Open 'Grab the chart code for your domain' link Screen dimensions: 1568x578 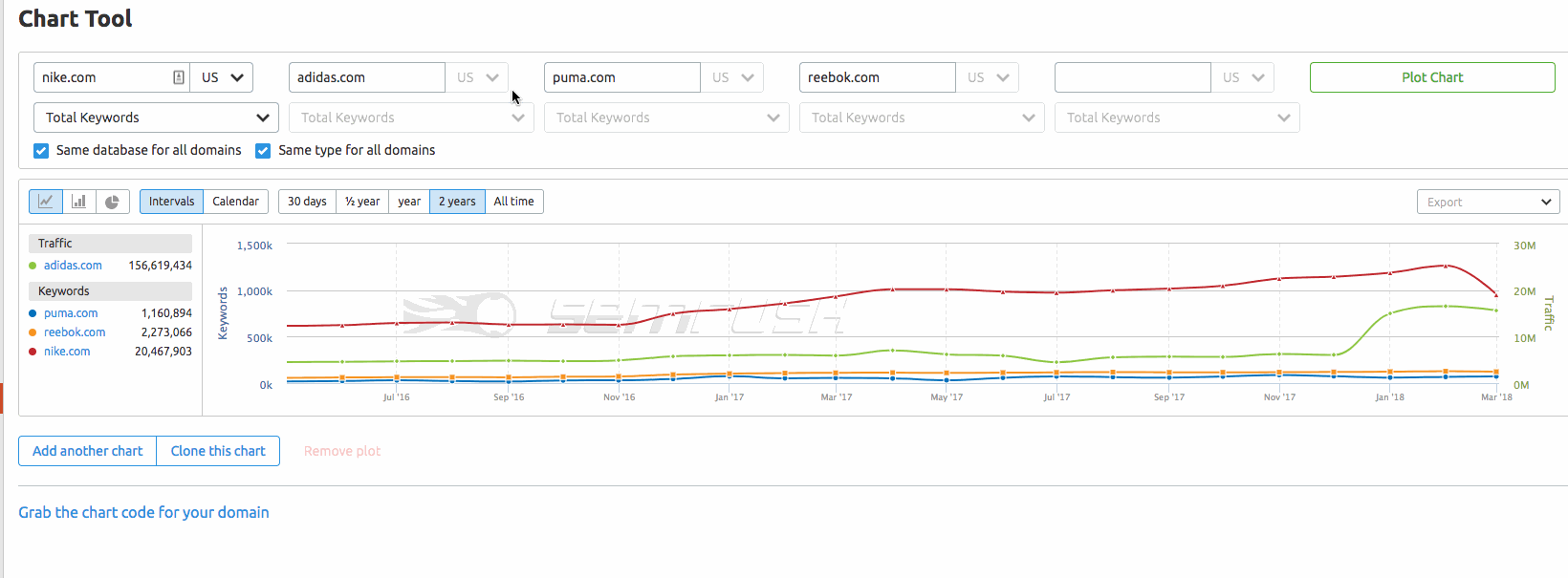click(x=143, y=512)
